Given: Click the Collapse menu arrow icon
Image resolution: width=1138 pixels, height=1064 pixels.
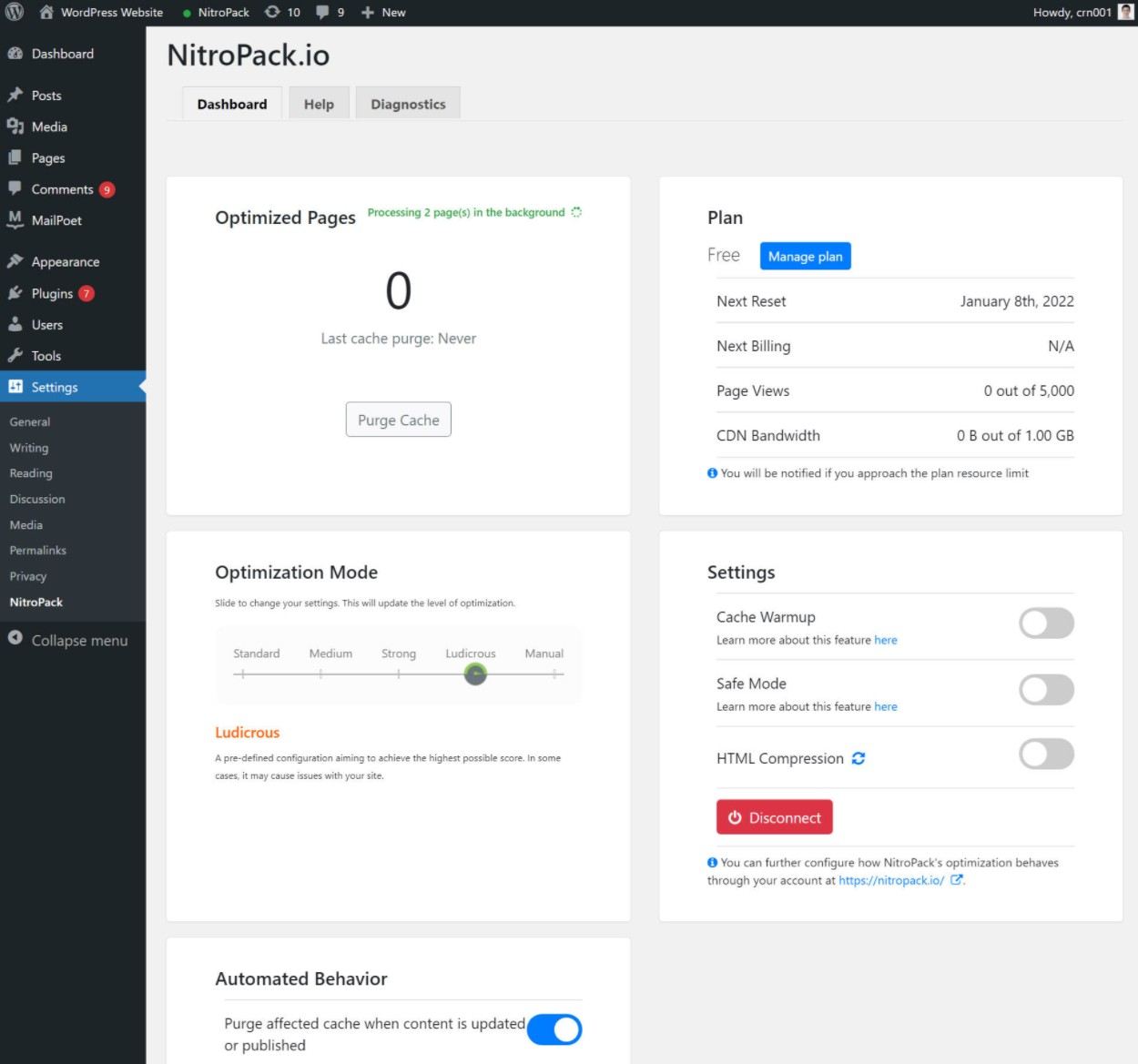Looking at the screenshot, I should [x=15, y=638].
